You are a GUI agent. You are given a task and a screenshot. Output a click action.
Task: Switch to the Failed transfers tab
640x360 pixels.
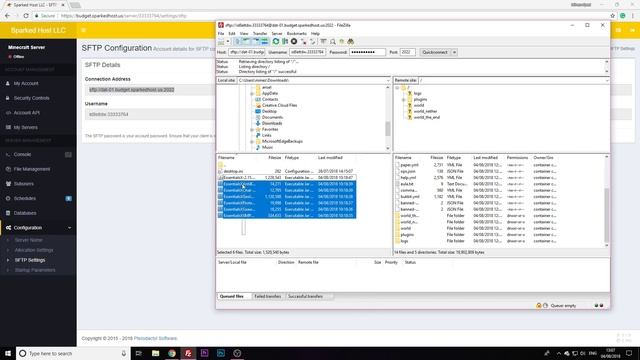coord(267,296)
